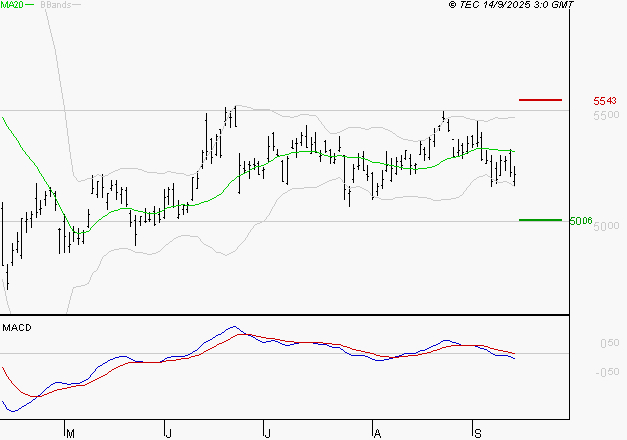The width and height of the screenshot is (627, 440).
Task: Click the MACD panel title
Action: 17,328
